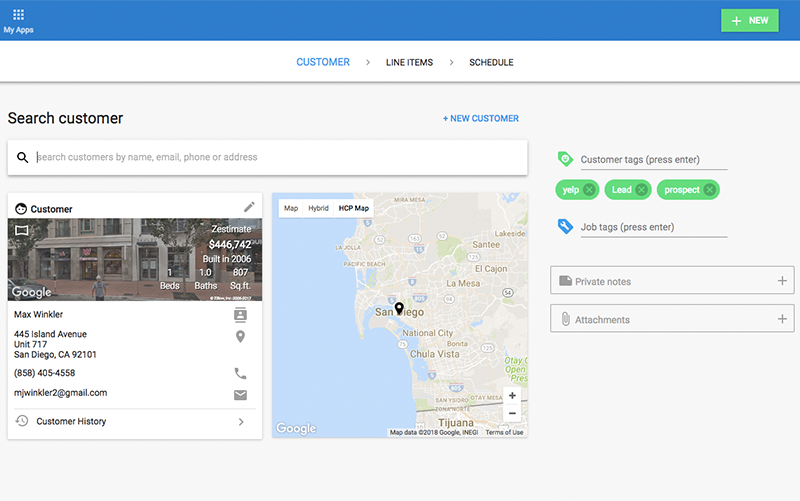
Task: Open the My Apps grid icon
Action: click(x=18, y=14)
